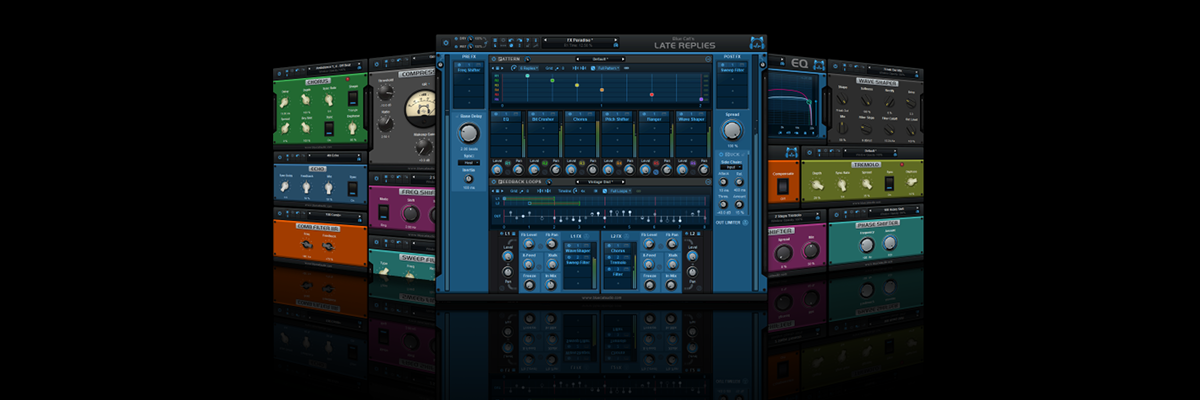This screenshot has height=400, width=1200.
Task: Select the EQ effect slot for reply R1
Action: [506, 119]
